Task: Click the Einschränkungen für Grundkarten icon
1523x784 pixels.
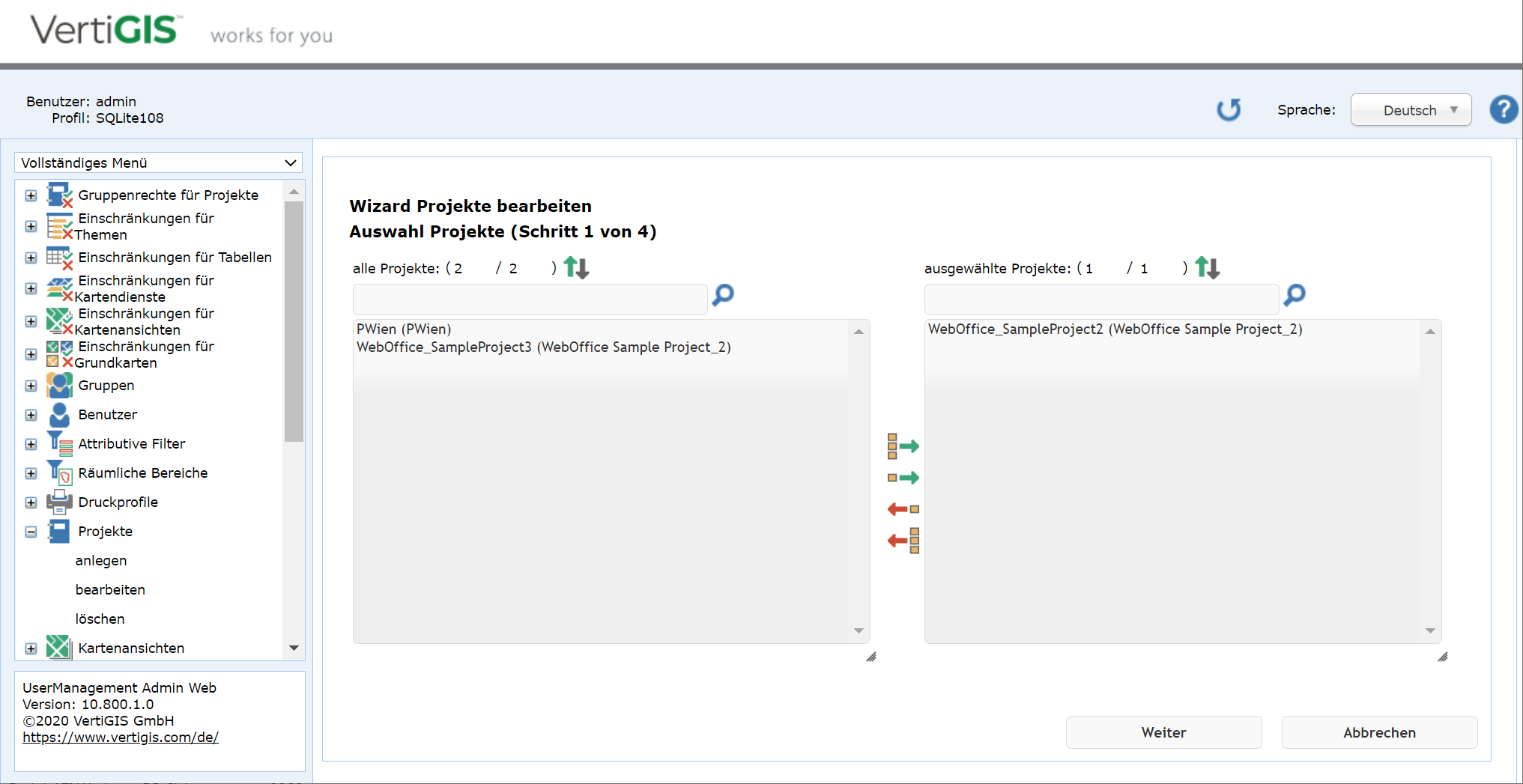Action: coord(59,354)
